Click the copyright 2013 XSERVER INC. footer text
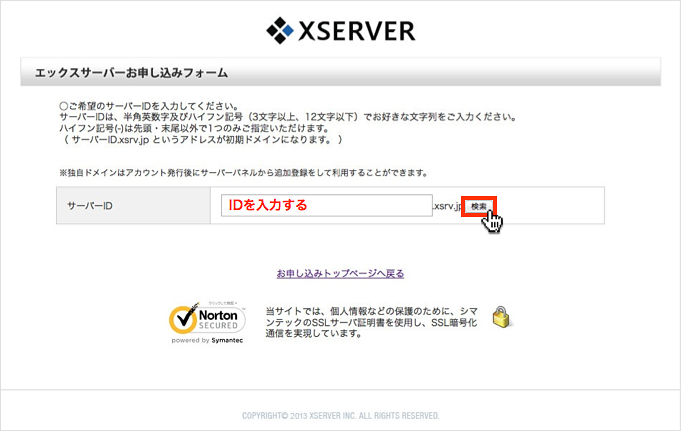 tap(341, 416)
